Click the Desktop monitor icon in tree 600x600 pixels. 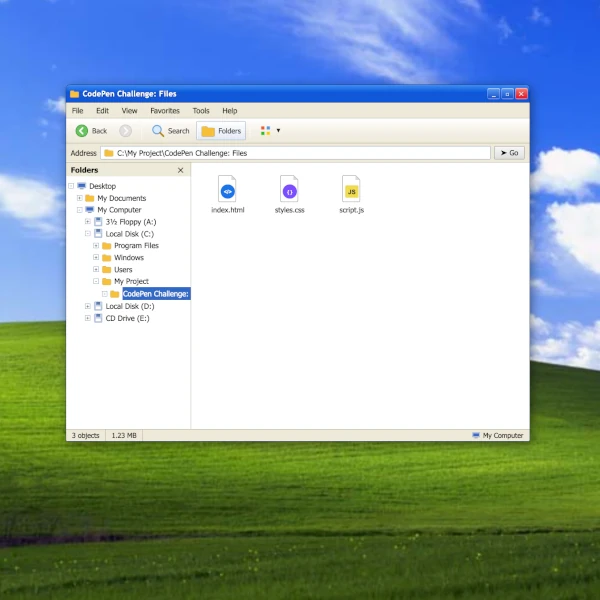(82, 186)
